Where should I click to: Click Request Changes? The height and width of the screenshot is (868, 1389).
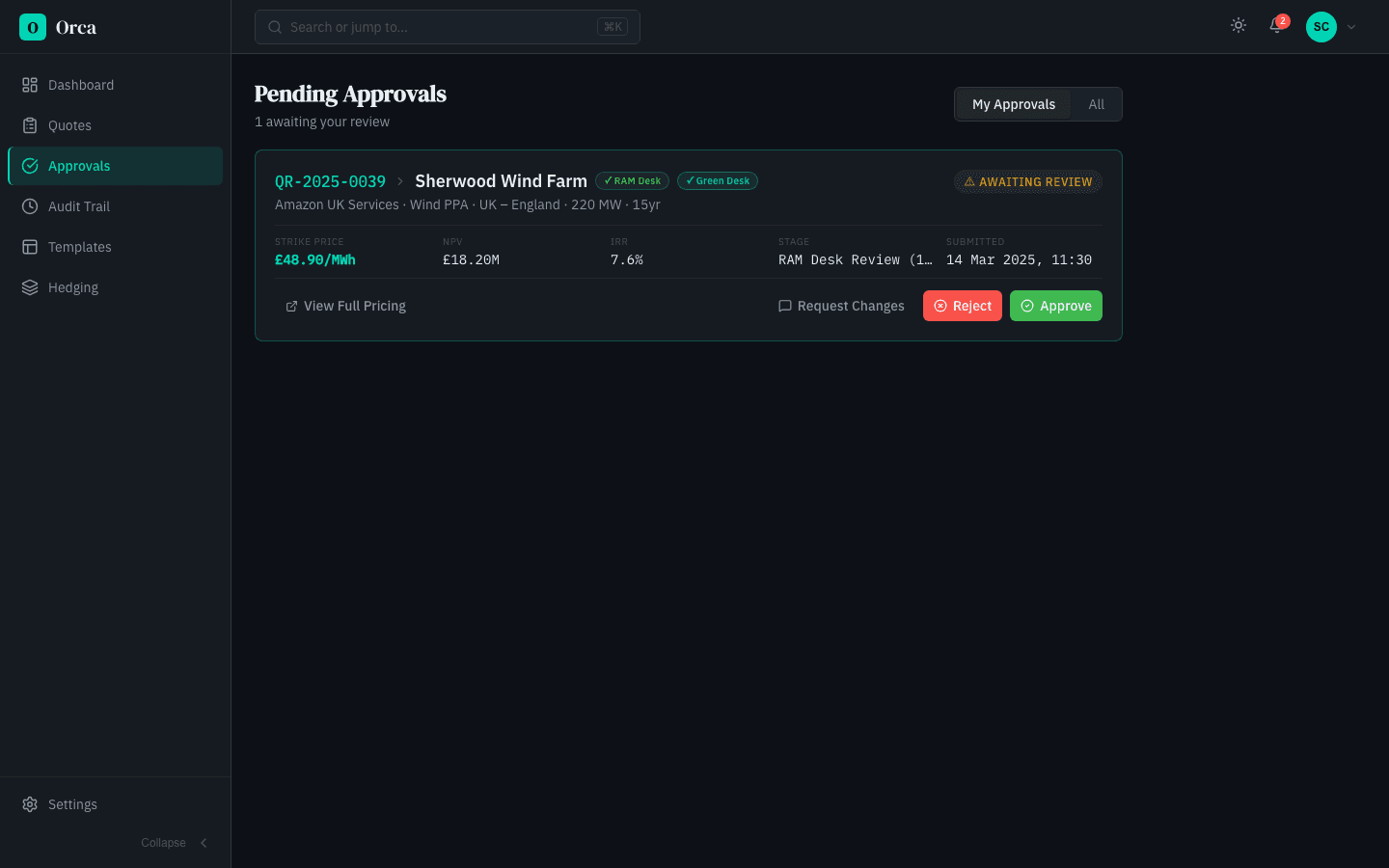tap(841, 306)
